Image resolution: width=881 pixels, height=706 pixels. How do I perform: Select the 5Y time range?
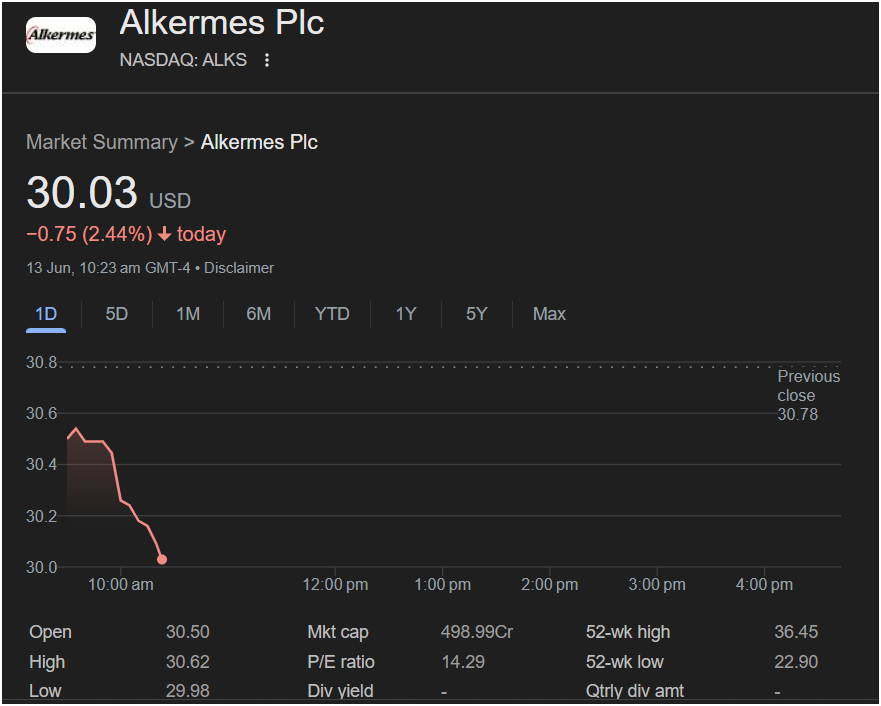[476, 314]
